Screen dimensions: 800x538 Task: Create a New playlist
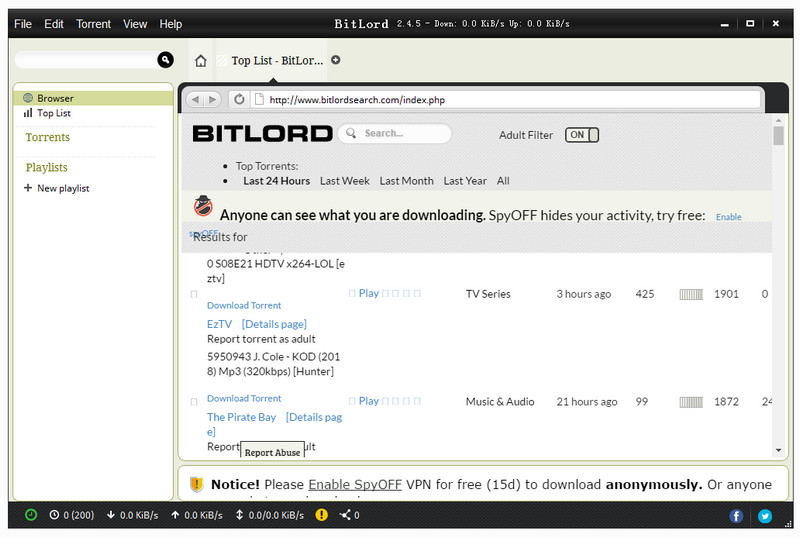pyautogui.click(x=63, y=188)
